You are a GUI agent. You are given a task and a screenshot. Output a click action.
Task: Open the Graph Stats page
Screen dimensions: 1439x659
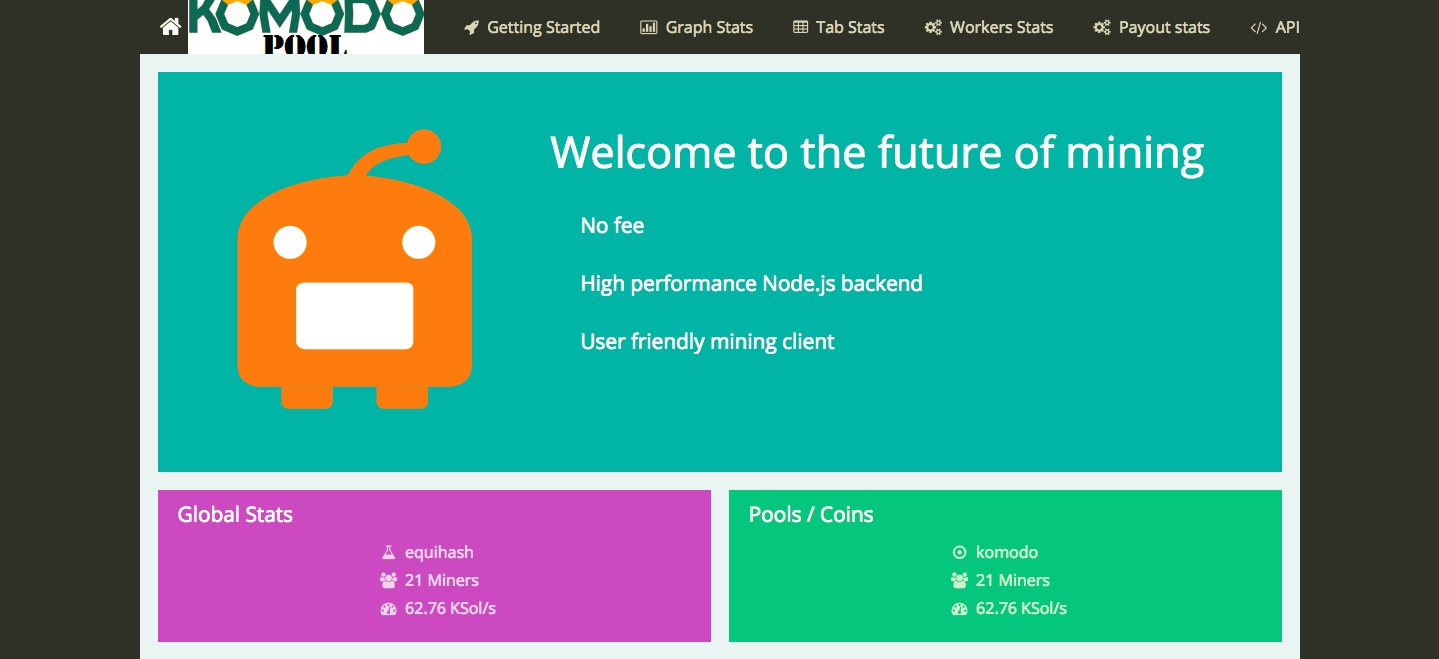click(709, 28)
